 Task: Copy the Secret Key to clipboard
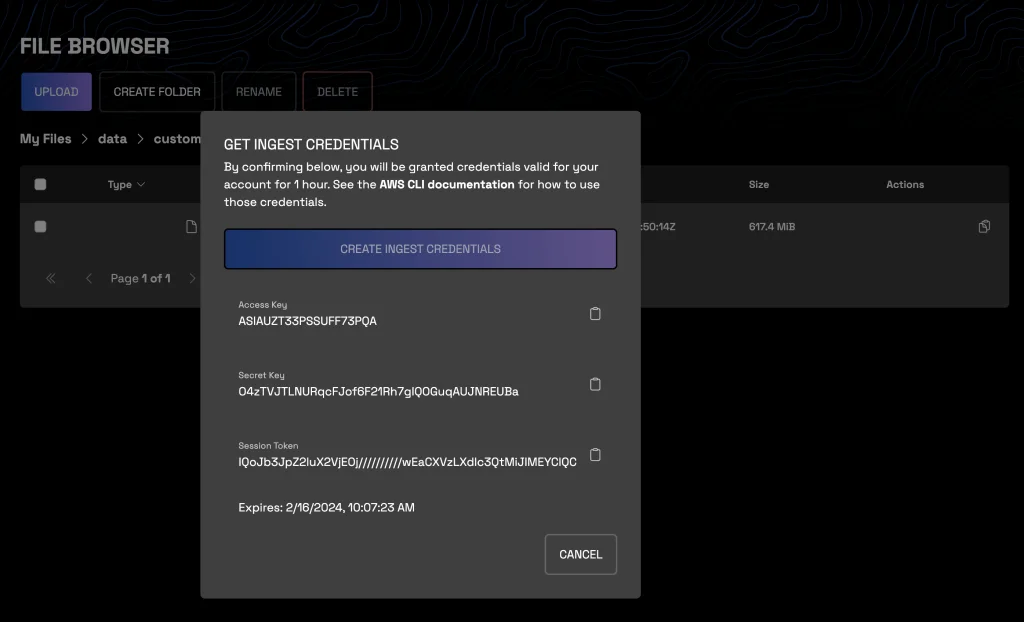[x=595, y=384]
